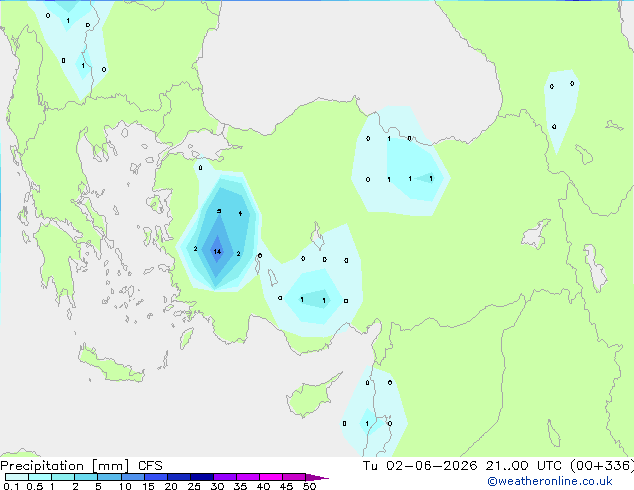This screenshot has width=634, height=490.
Task: Select the violet 30 to 35 mm swatch
Action: (x=224, y=477)
